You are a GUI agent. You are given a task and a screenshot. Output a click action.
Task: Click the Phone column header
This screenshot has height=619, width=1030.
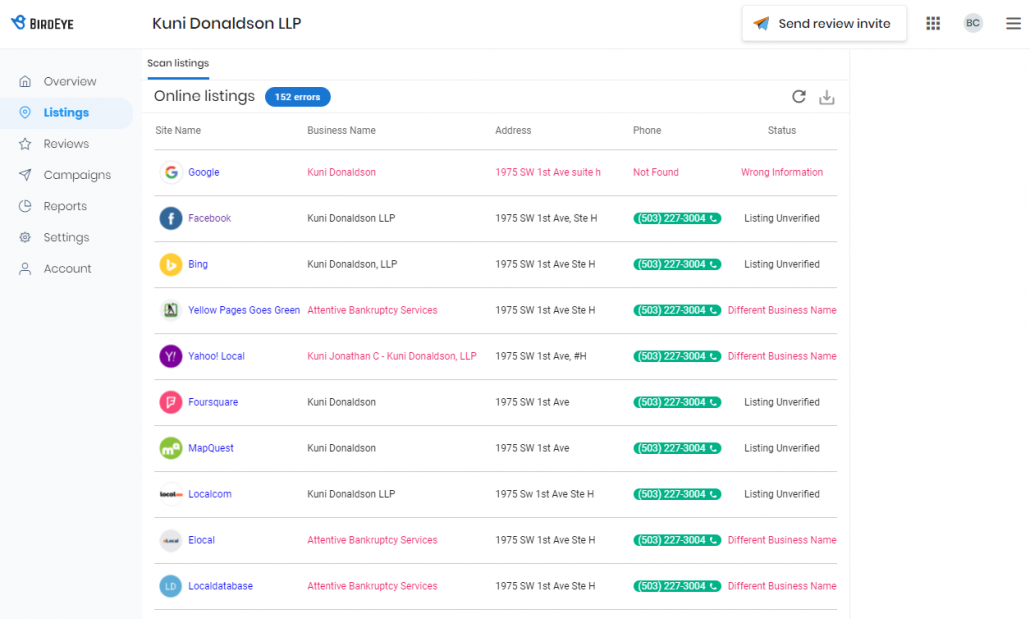647,130
